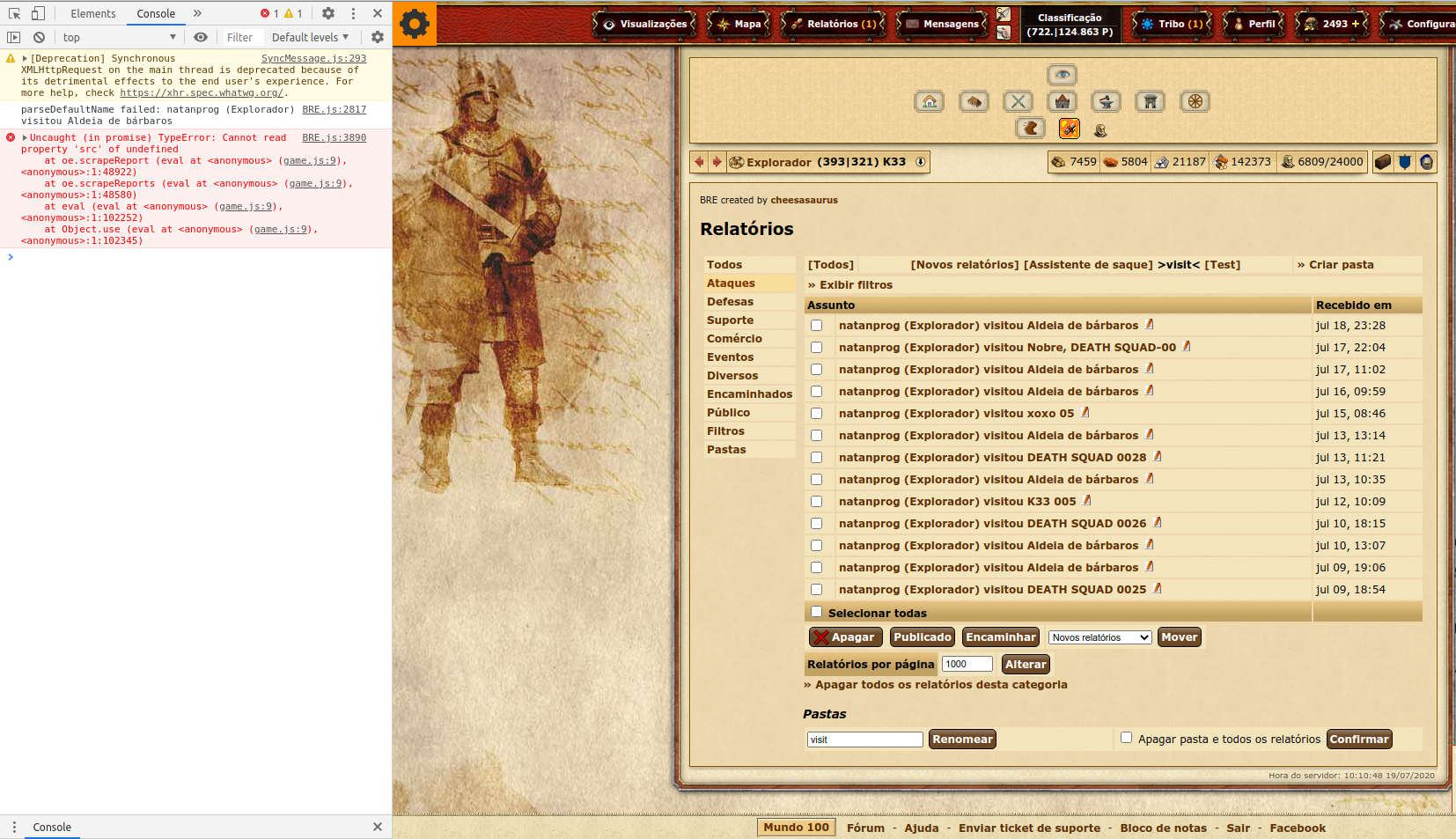Click the sword icon beside Mensagens

coord(1004,14)
